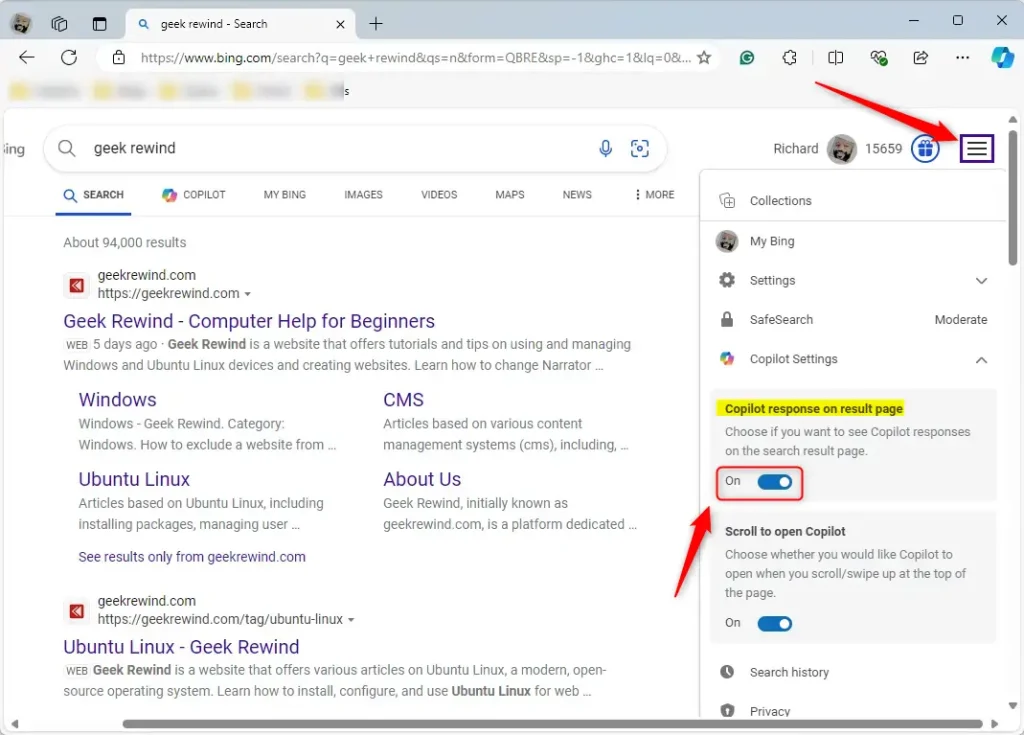Click the About 94,000 results text
This screenshot has width=1024, height=735.
[125, 242]
